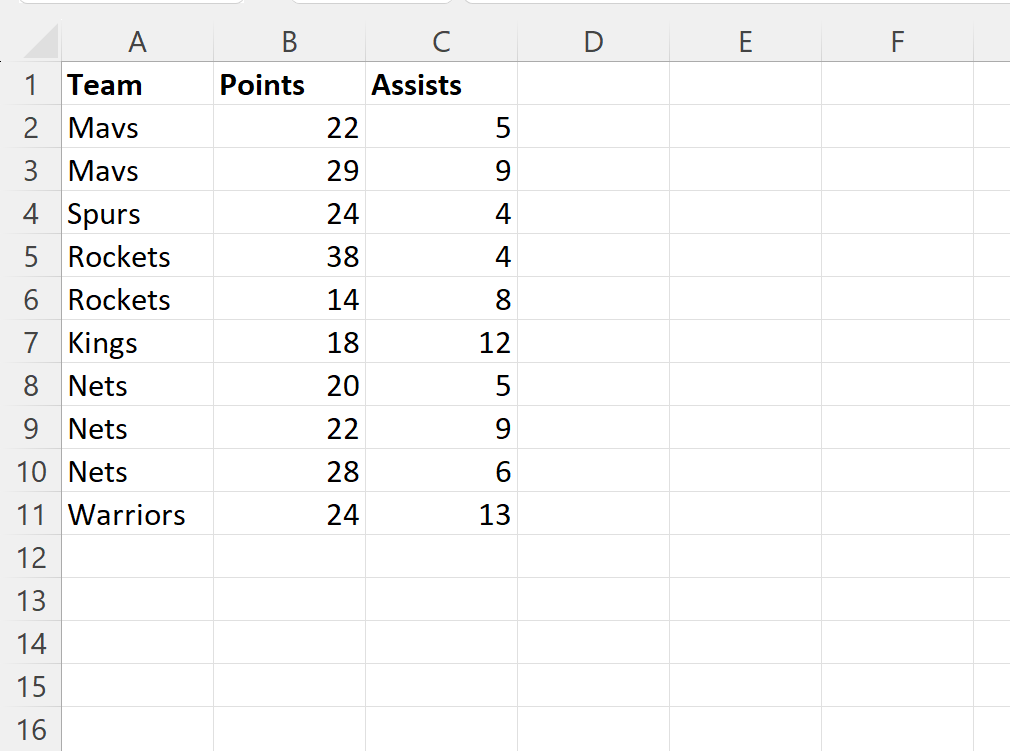Screen dimensions: 1010x751
Task: Click the cell with 13 assists
Action: pos(441,514)
